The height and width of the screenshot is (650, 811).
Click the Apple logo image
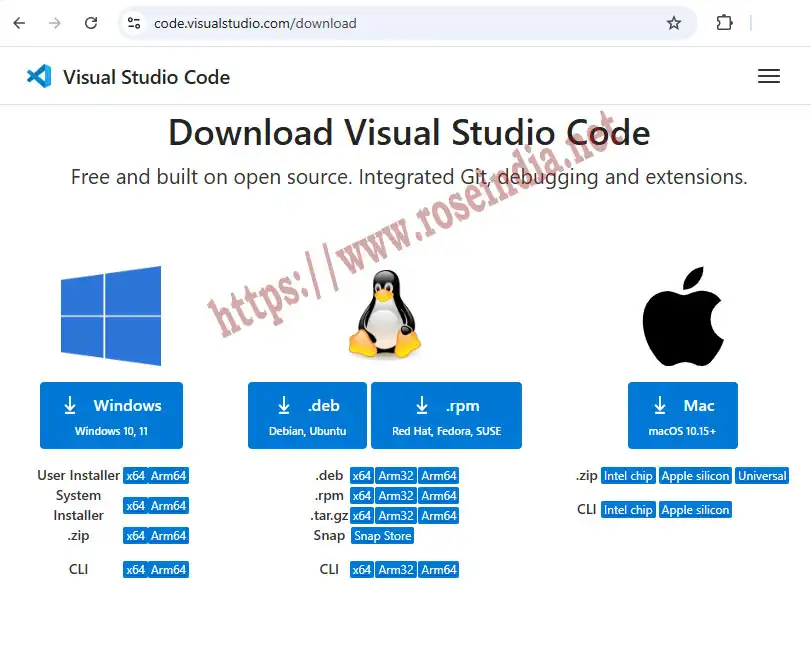tap(683, 316)
